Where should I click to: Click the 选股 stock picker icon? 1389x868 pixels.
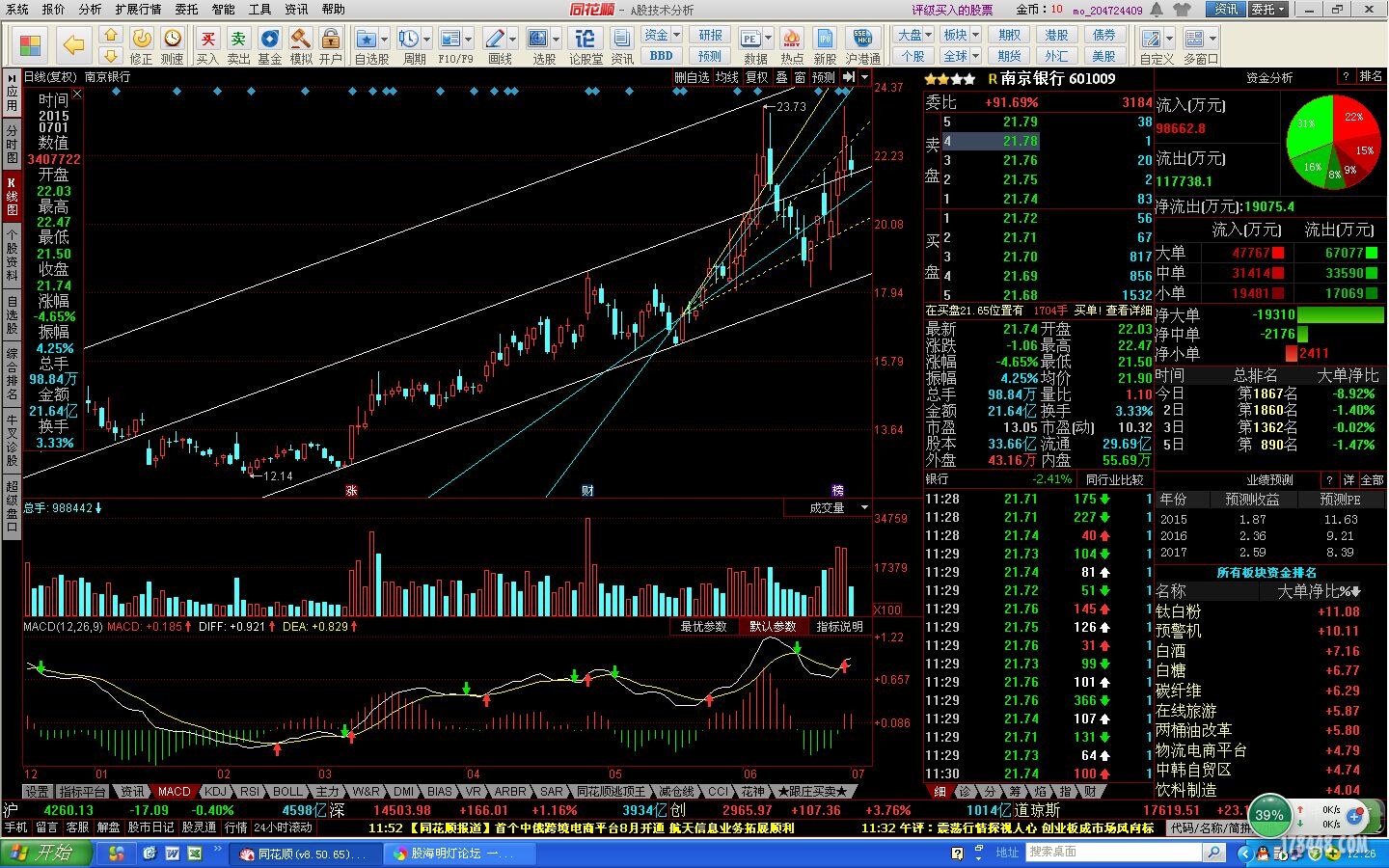(x=539, y=39)
